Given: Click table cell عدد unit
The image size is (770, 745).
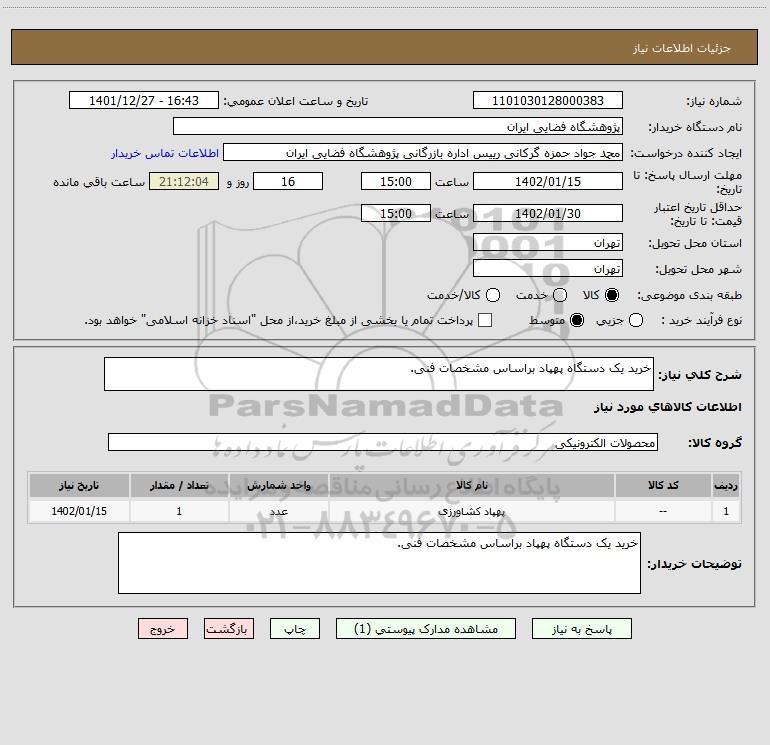Looking at the screenshot, I should point(278,511).
